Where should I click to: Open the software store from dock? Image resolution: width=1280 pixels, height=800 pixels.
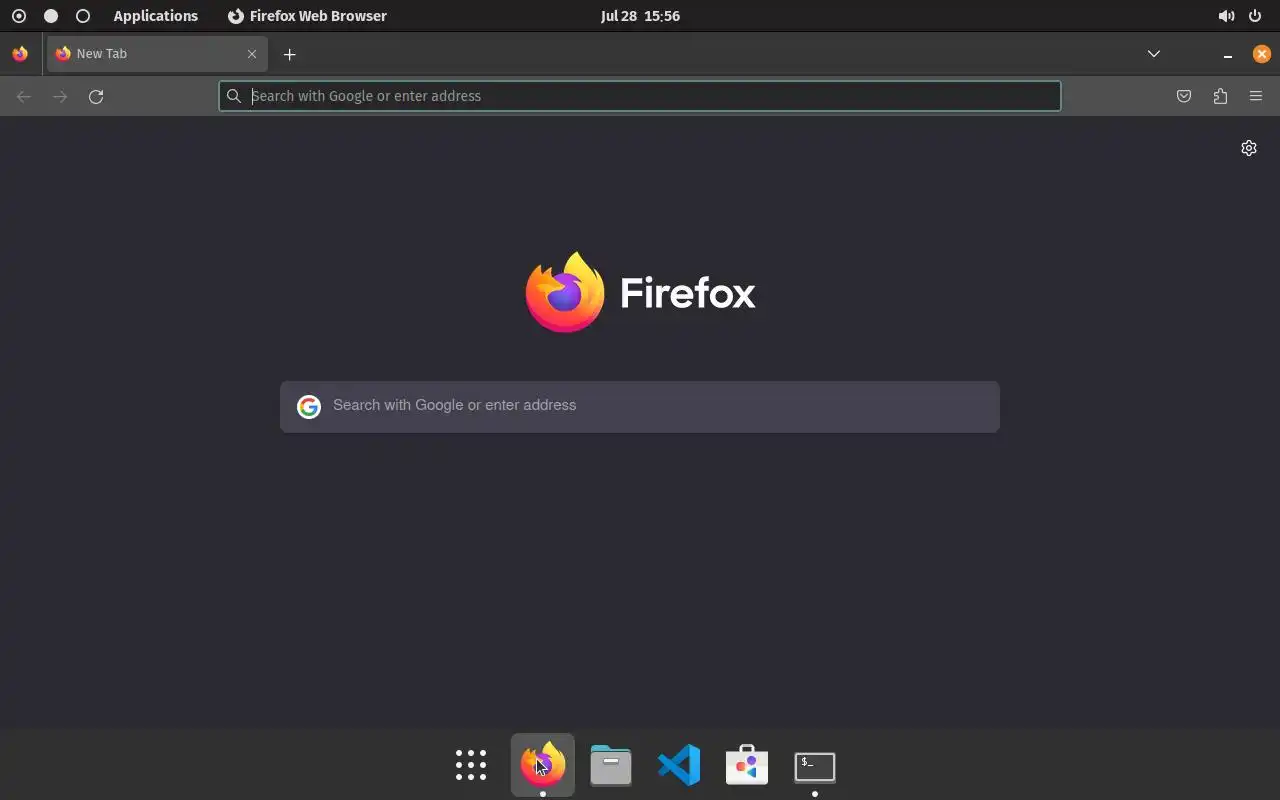coord(747,765)
